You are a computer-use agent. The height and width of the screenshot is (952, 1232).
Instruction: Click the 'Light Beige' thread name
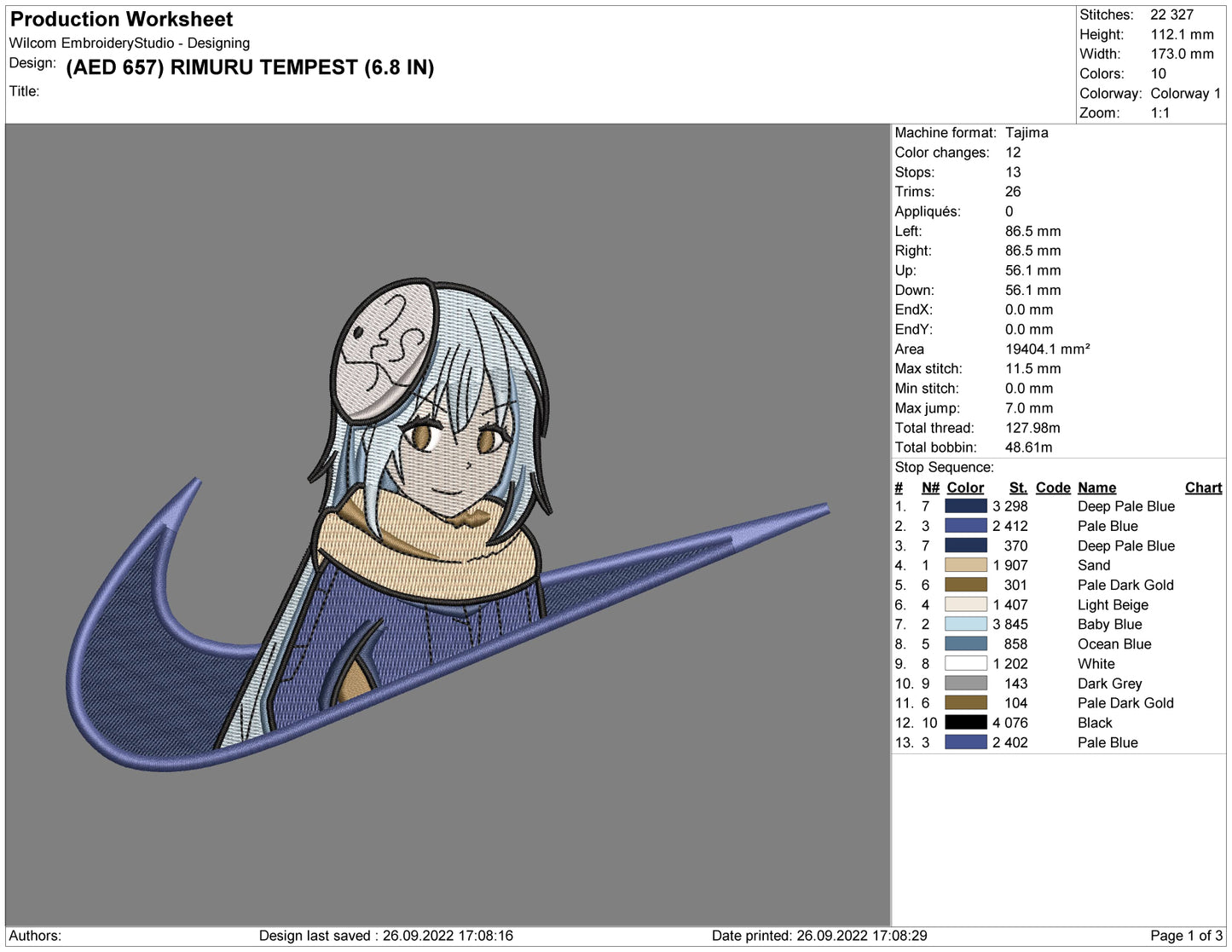point(1113,604)
